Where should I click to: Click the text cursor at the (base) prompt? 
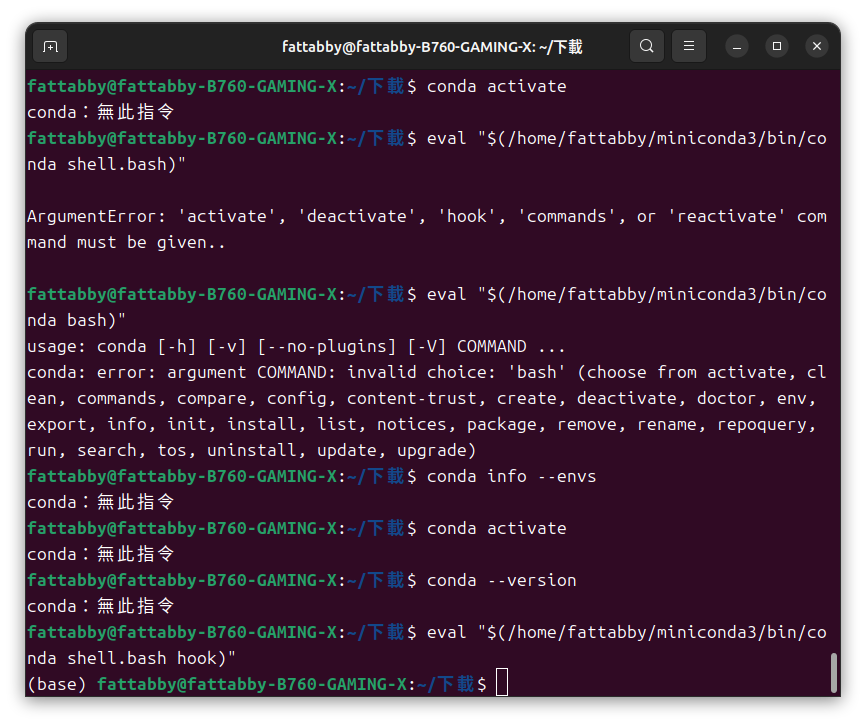pyautogui.click(x=501, y=682)
